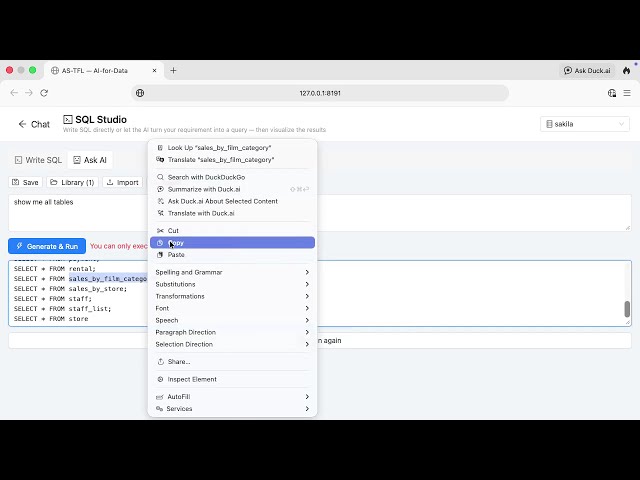
Task: Expand Speech submenu
Action: pyautogui.click(x=232, y=320)
